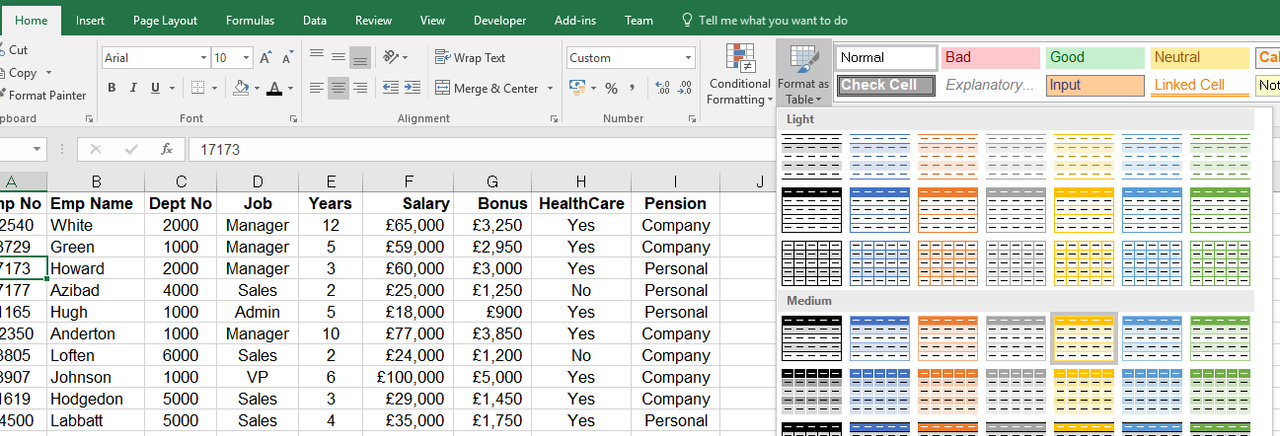Open the Data tab
The height and width of the screenshot is (436, 1280).
(315, 20)
